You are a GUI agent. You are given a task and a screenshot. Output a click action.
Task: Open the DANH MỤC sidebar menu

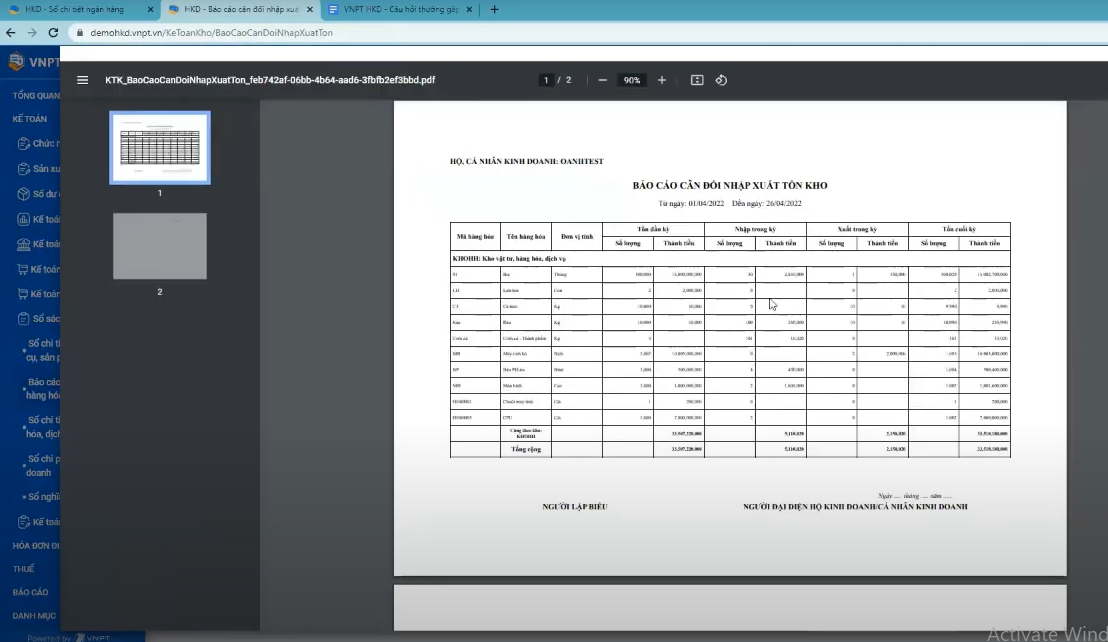[x=34, y=616]
